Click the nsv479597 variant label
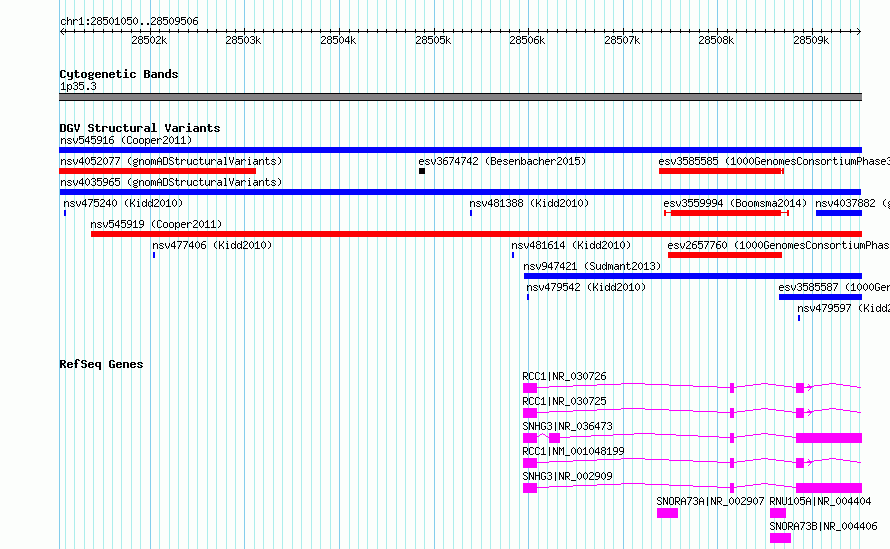 (x=843, y=308)
